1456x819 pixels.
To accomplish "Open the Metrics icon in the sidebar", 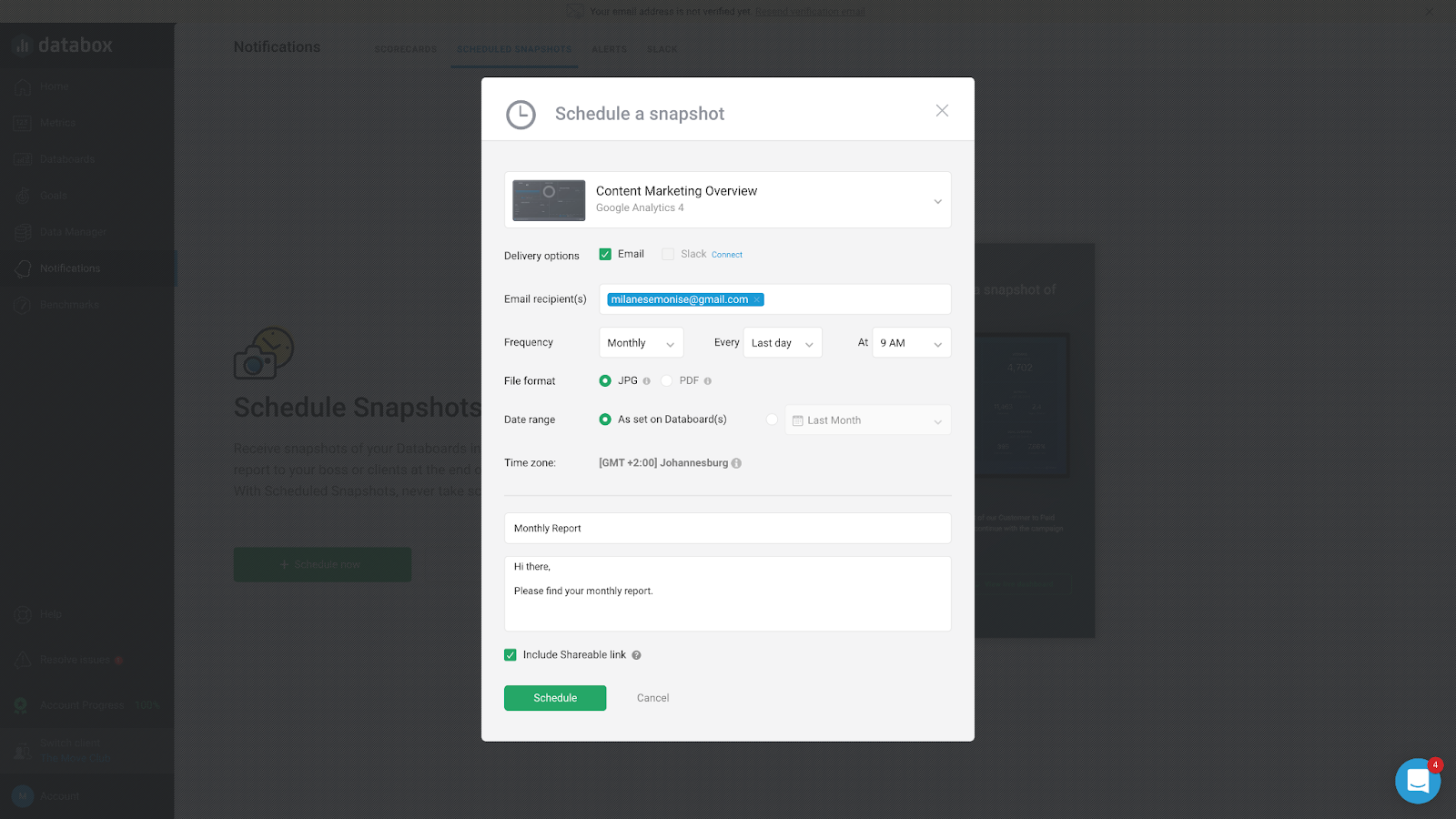I will [23, 123].
